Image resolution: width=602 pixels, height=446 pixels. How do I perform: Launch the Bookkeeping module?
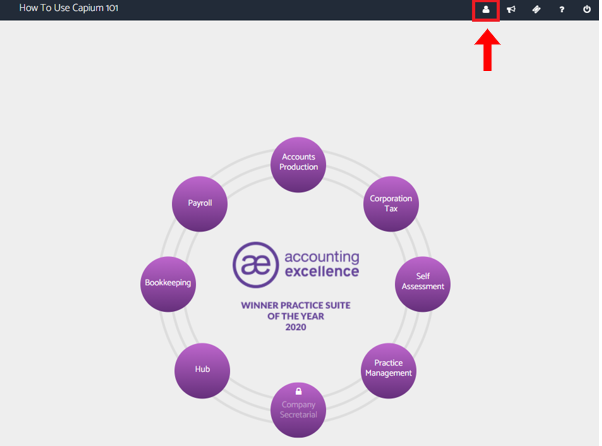[x=168, y=284]
